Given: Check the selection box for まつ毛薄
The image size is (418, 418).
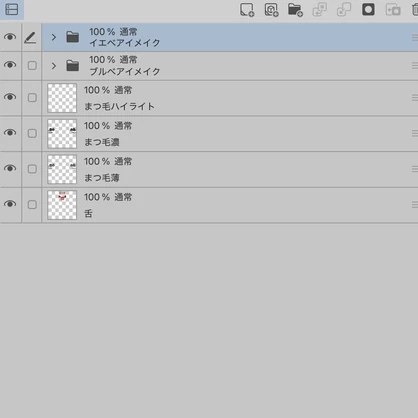Looking at the screenshot, I should point(32,169).
